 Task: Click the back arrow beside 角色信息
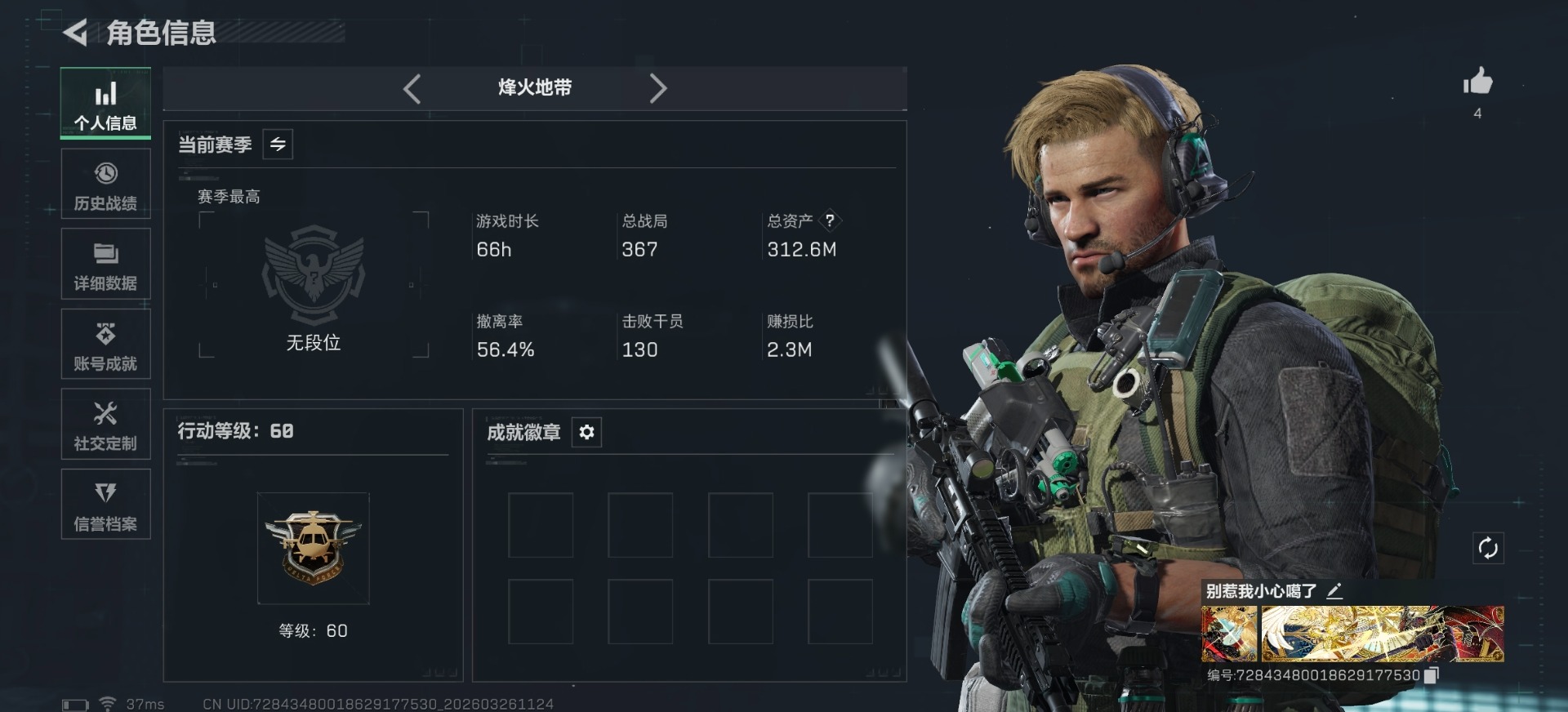click(75, 33)
